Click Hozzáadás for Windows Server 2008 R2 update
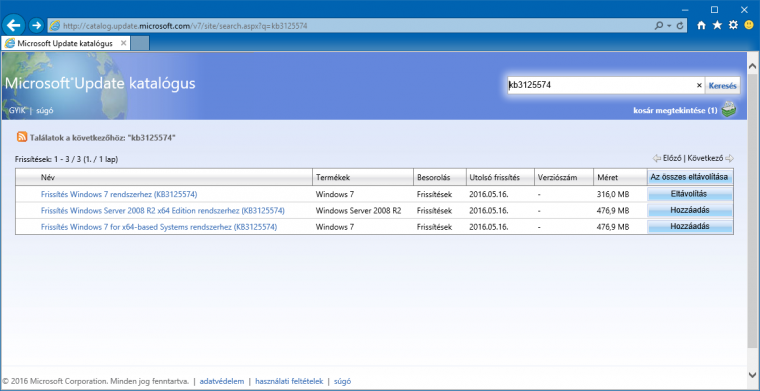 (x=690, y=210)
